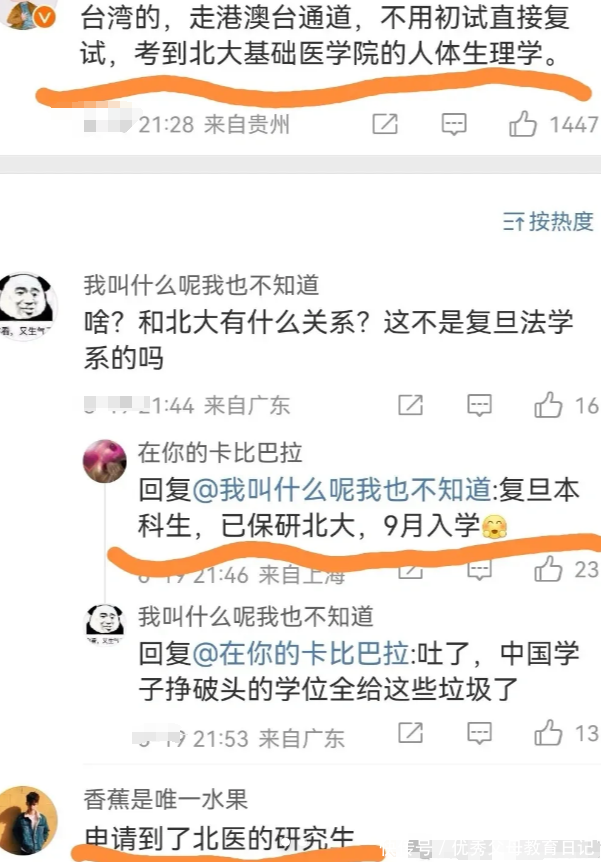The image size is (601, 862).
Task: Open comment box on the 21:53 reply
Action: click(x=479, y=733)
